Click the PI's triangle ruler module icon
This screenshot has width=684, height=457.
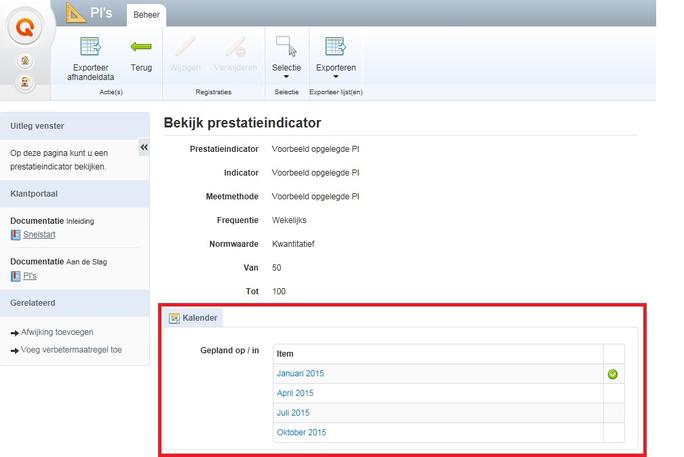pyautogui.click(x=76, y=13)
